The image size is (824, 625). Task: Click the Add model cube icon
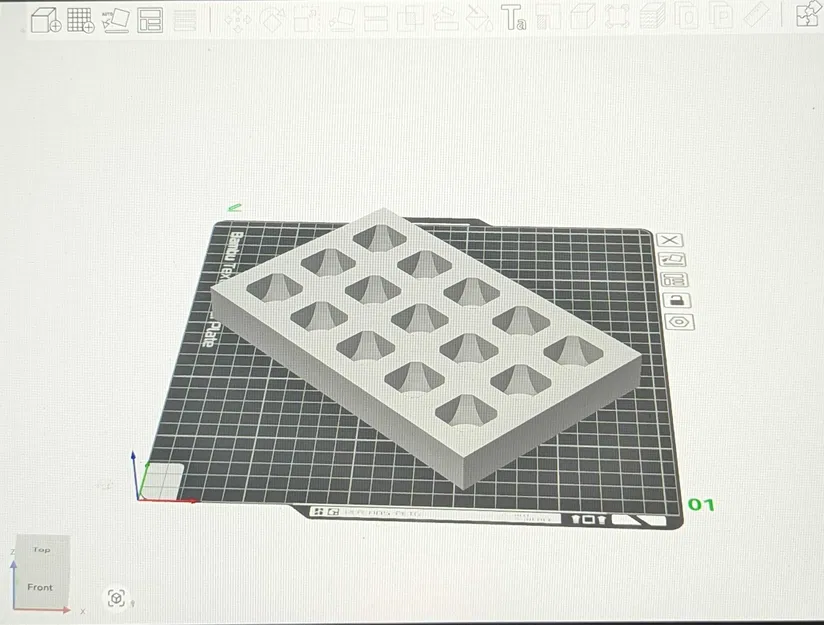click(46, 20)
